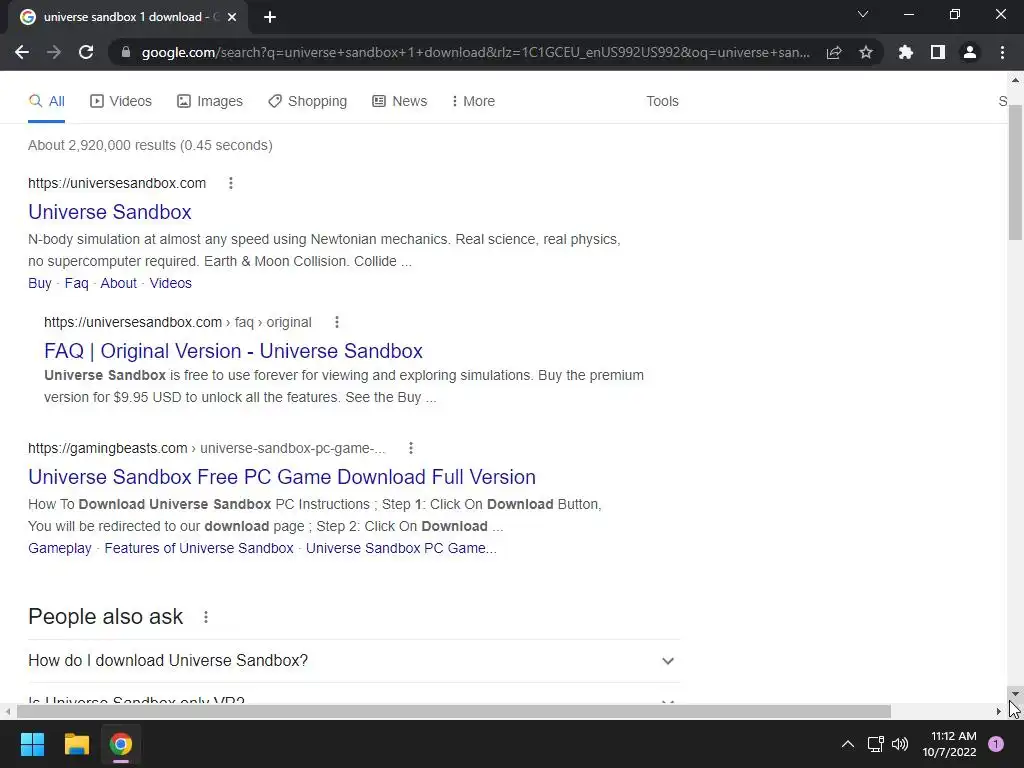Open network status tray icon
Viewport: 1024px width, 768px height.
[875, 744]
